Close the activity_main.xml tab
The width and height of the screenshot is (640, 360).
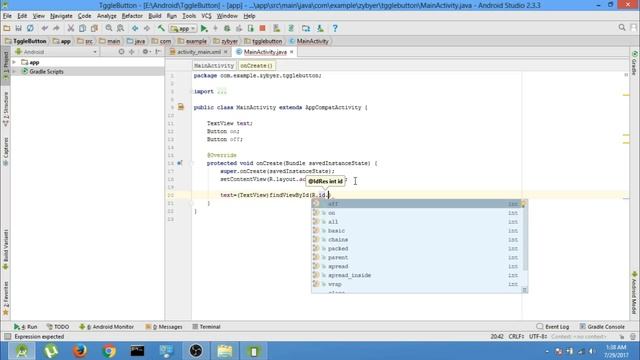pos(225,52)
